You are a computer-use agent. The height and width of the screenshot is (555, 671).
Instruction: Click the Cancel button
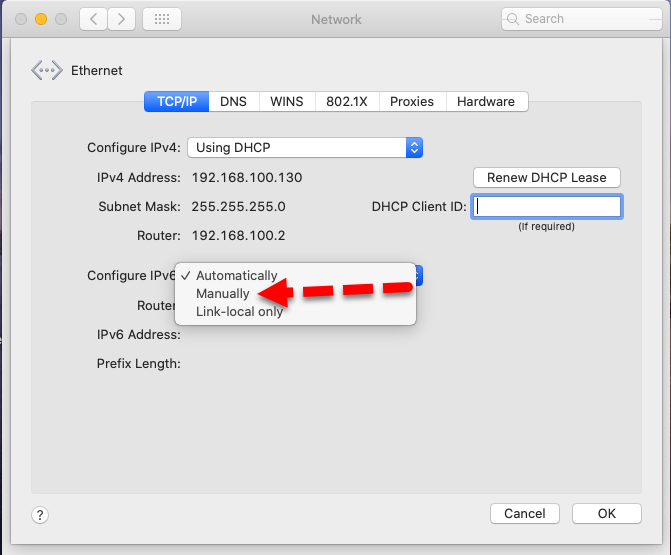(x=525, y=514)
